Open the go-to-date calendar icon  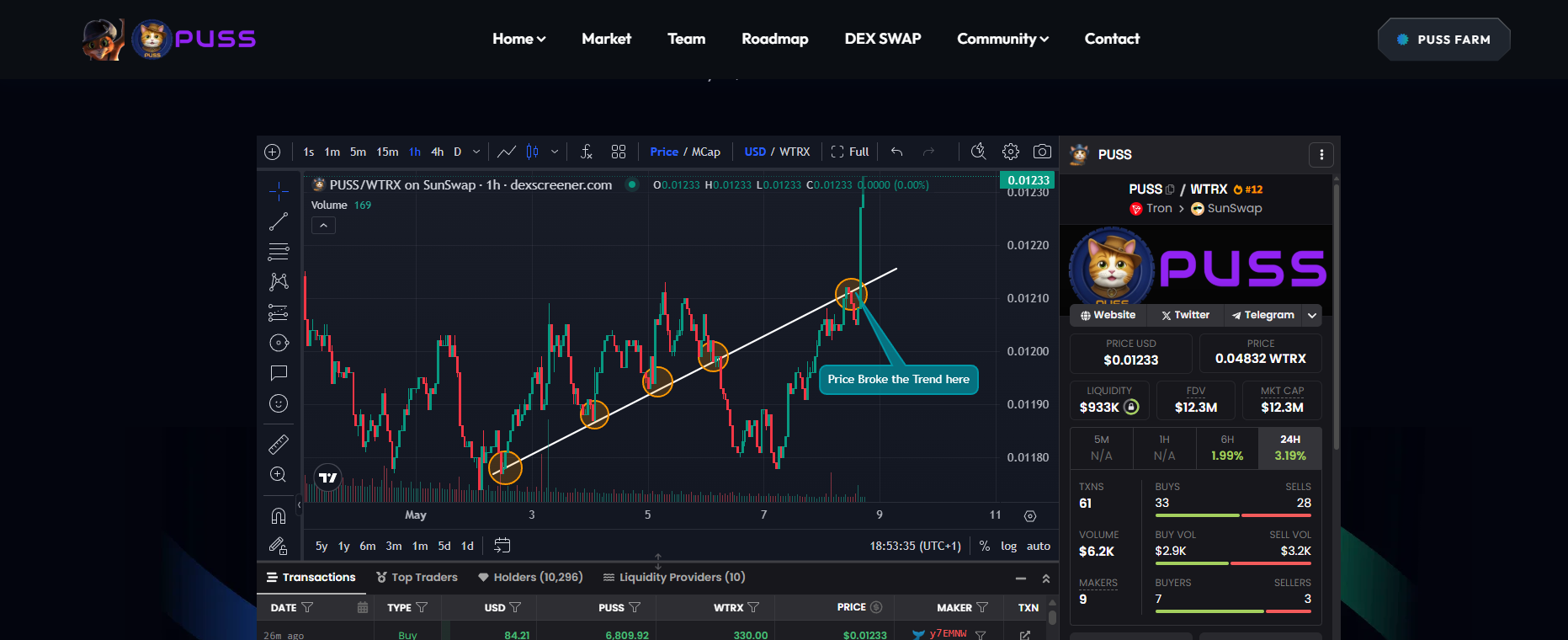coord(502,546)
